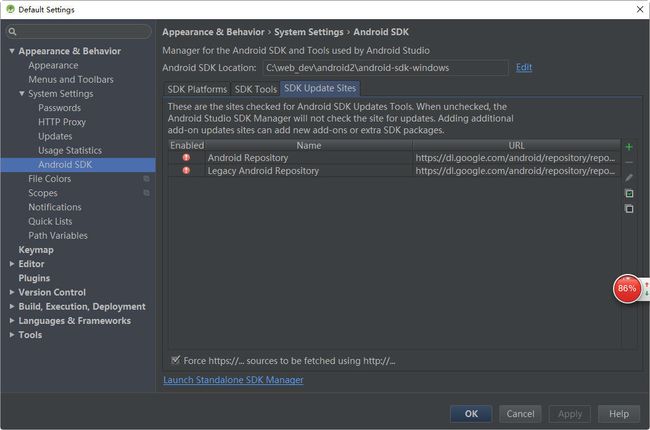
Task: Toggle Android Repository enabled error indicator
Action: click(x=186, y=158)
